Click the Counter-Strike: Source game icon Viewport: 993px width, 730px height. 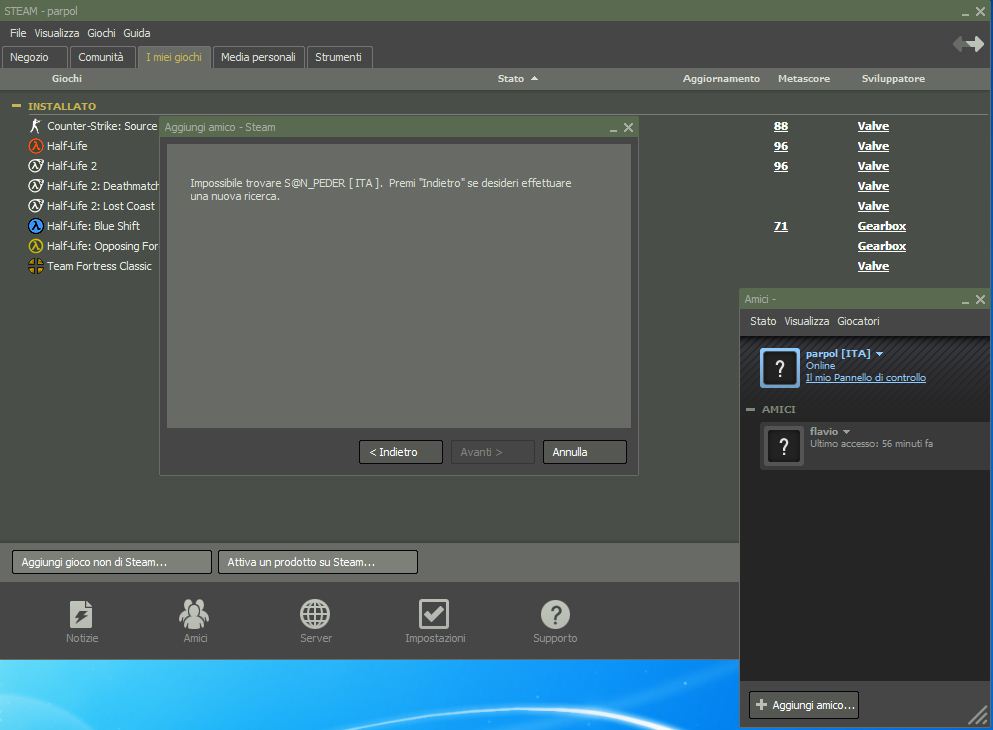[35, 126]
